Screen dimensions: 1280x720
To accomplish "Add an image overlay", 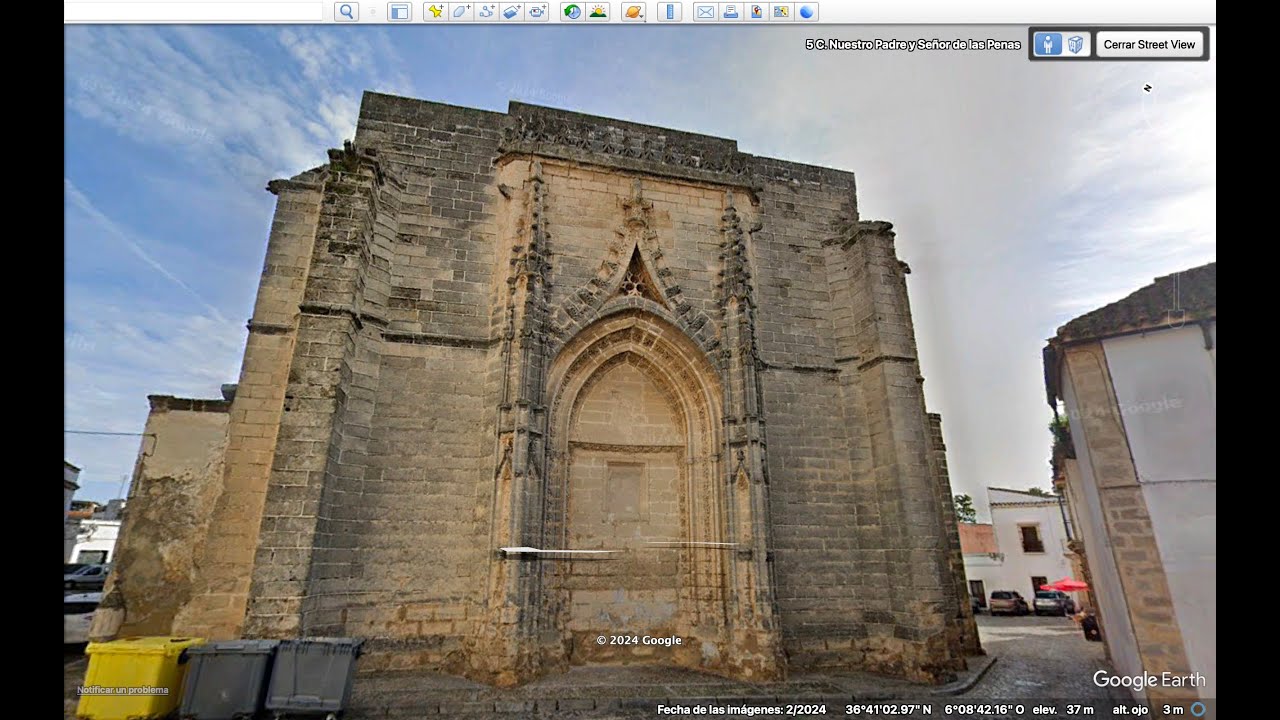I will pos(512,12).
